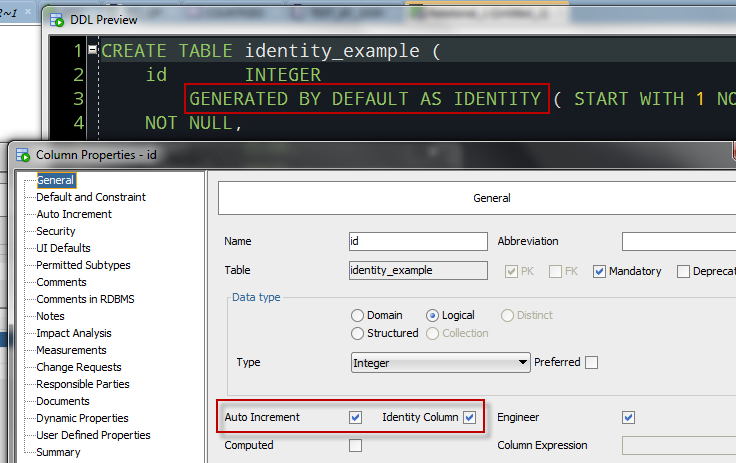736x463 pixels.
Task: Toggle the Mandatory checkbox
Action: point(599,271)
